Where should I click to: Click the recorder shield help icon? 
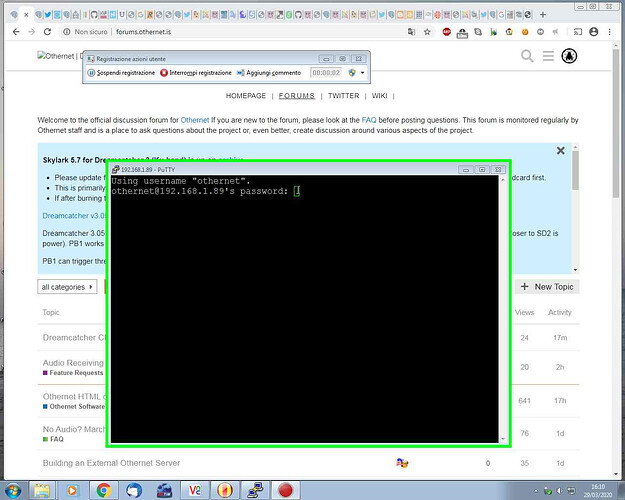tap(352, 73)
